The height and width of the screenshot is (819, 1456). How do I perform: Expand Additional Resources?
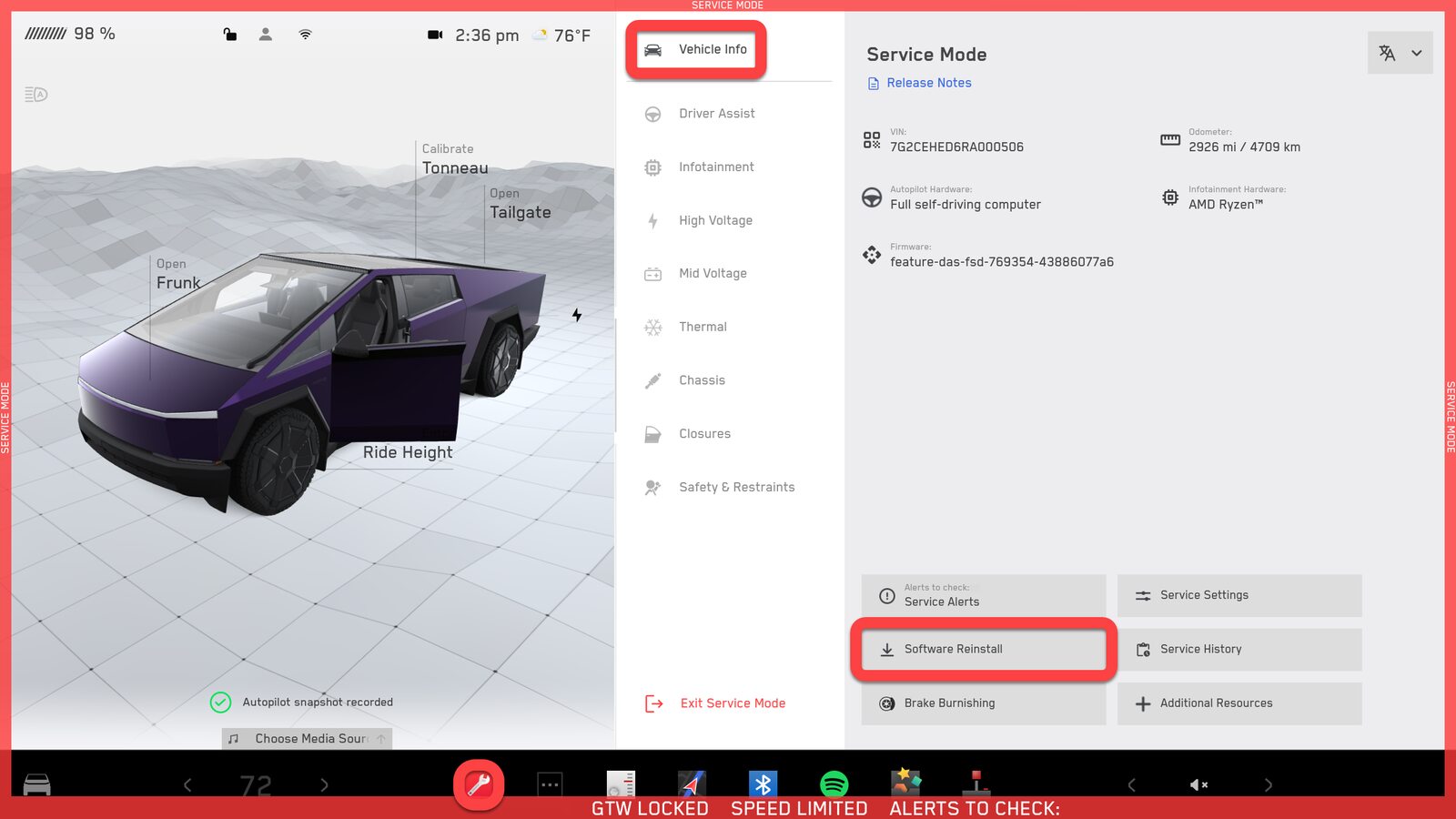click(x=1239, y=703)
